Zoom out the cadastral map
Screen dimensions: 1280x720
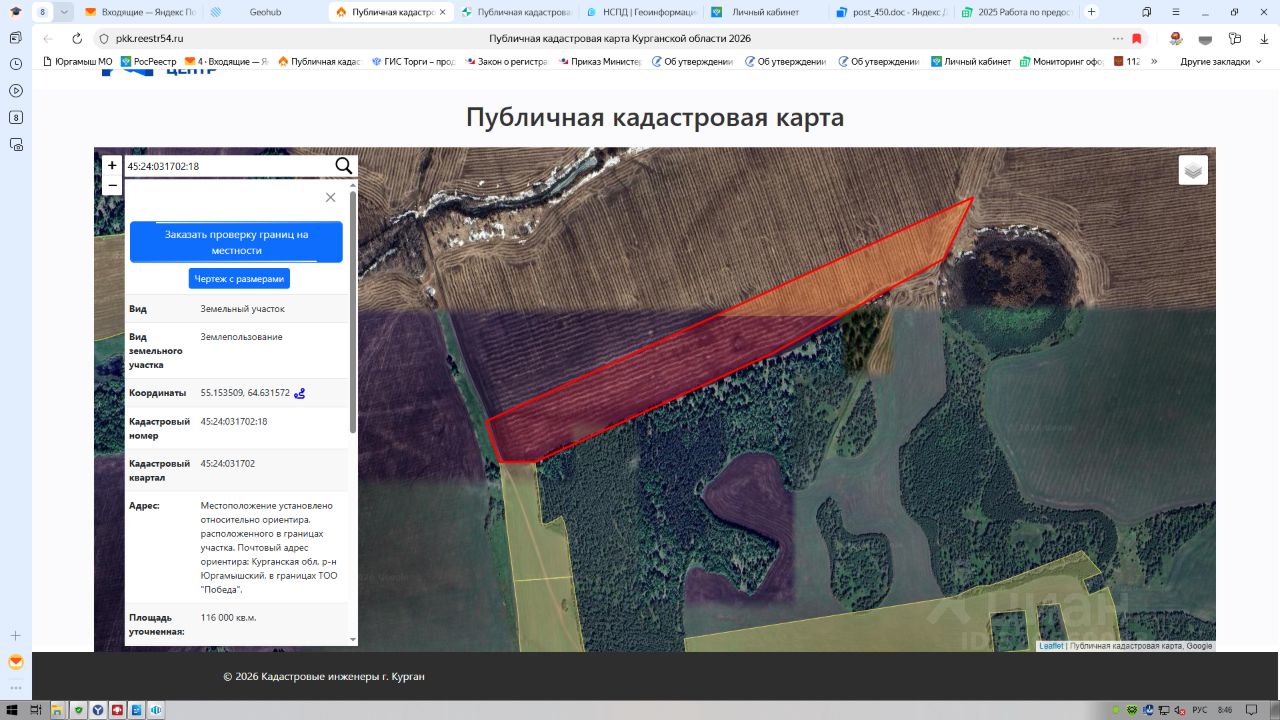[x=112, y=185]
